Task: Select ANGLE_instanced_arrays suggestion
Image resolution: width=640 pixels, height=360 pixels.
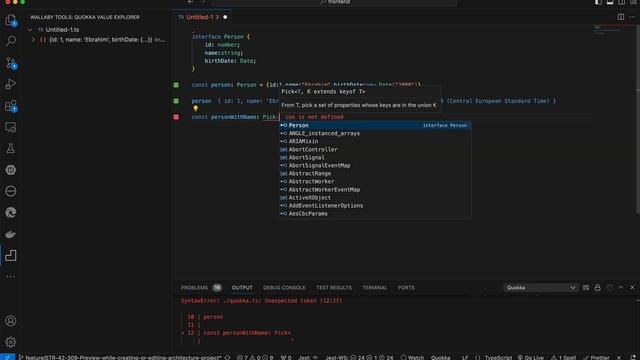Action: [375, 133]
